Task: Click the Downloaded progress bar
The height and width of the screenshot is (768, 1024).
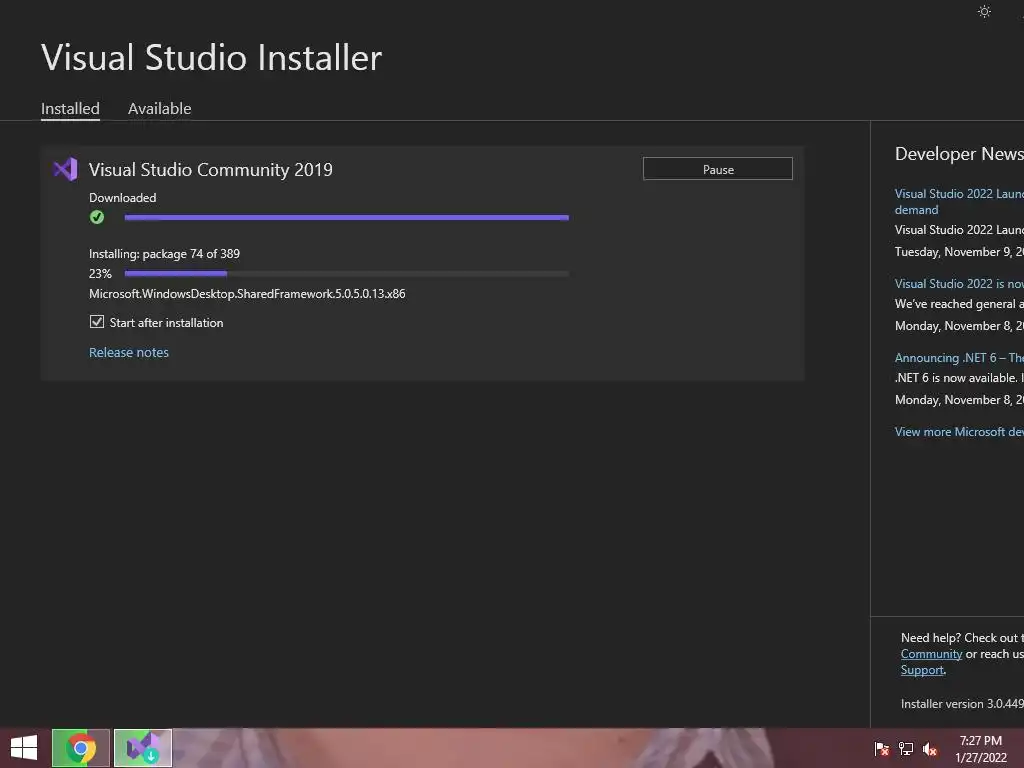Action: pyautogui.click(x=347, y=217)
